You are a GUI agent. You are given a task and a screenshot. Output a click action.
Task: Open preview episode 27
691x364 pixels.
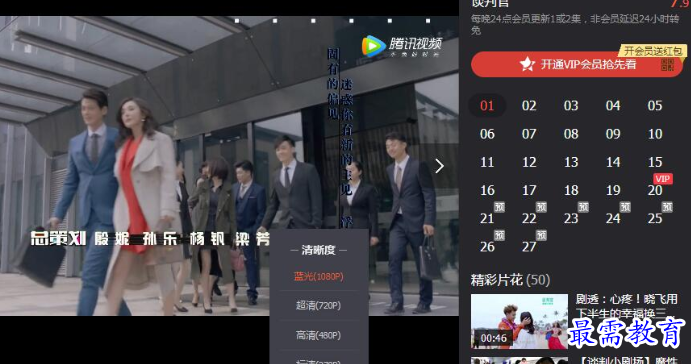[529, 247]
